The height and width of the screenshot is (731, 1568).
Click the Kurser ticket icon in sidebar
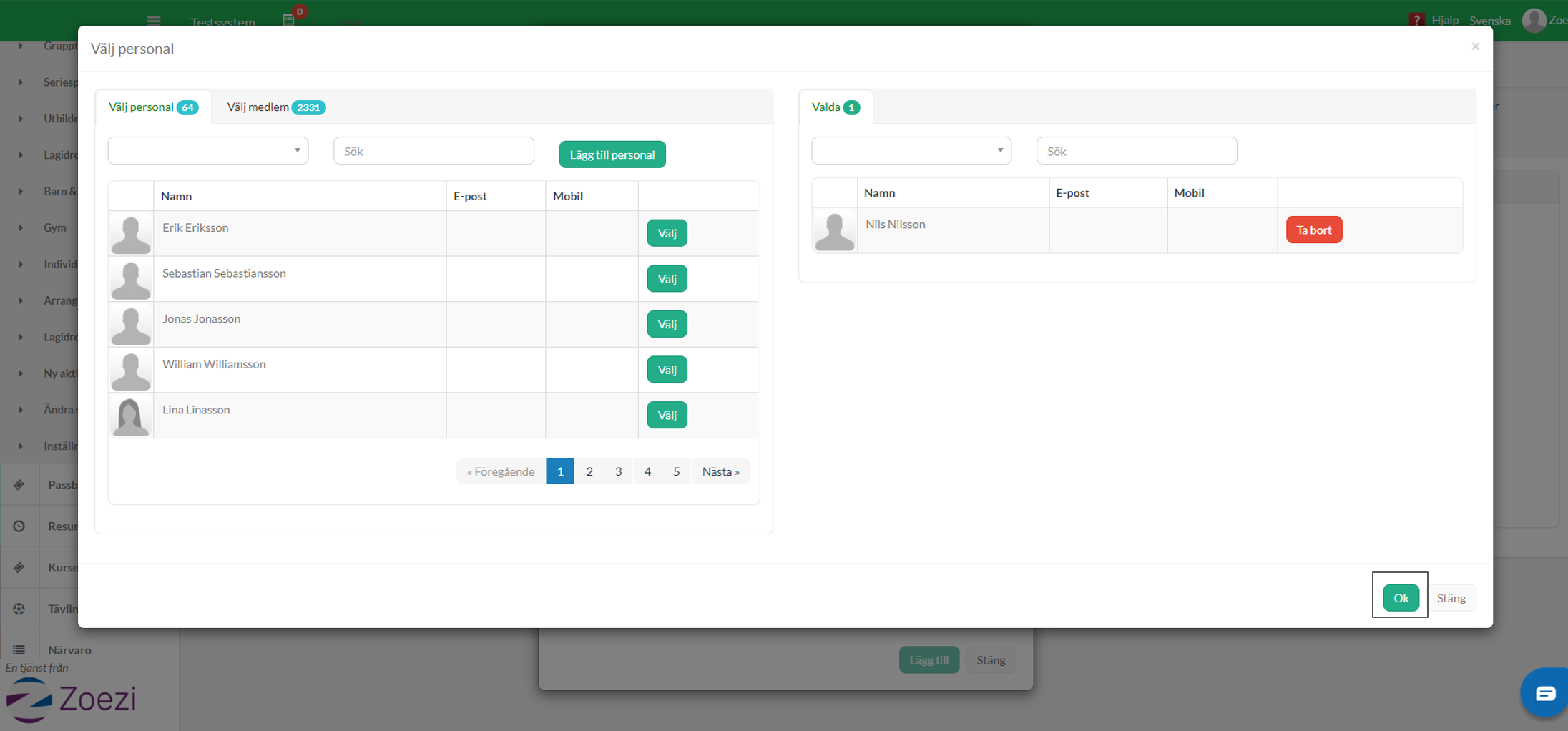click(x=19, y=567)
